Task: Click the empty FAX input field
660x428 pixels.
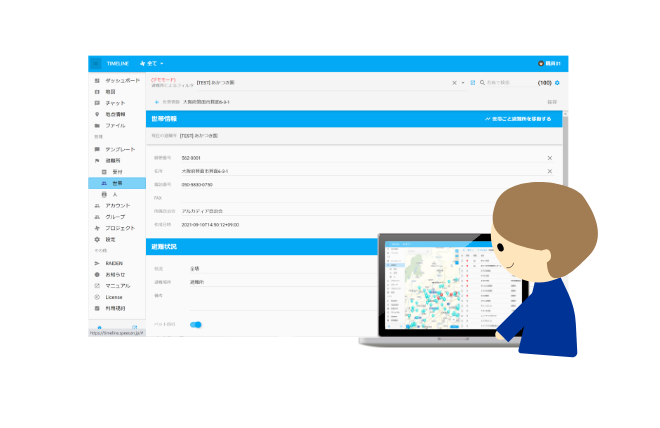Action: [x=337, y=198]
